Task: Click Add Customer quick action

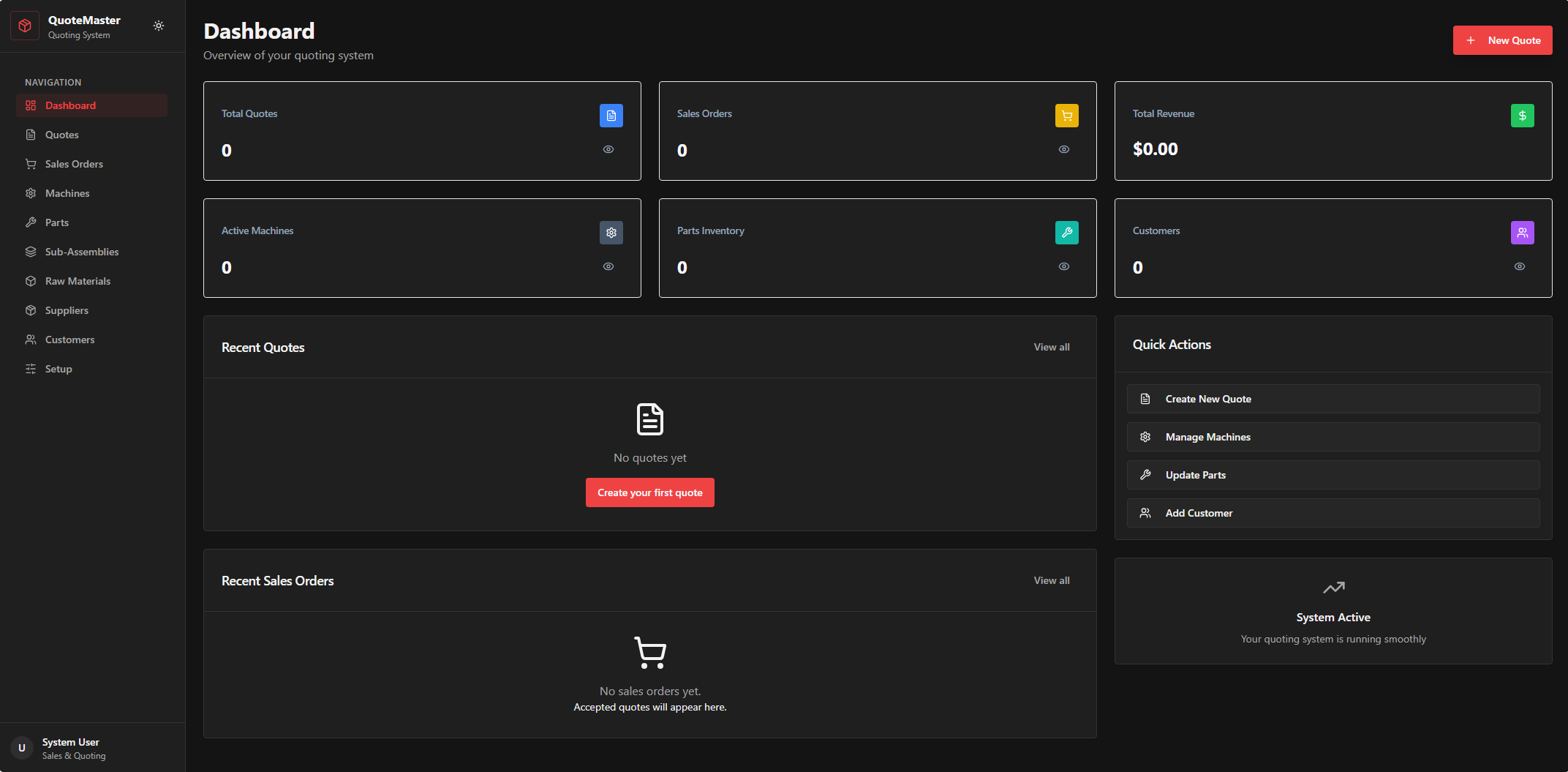Action: point(1333,513)
